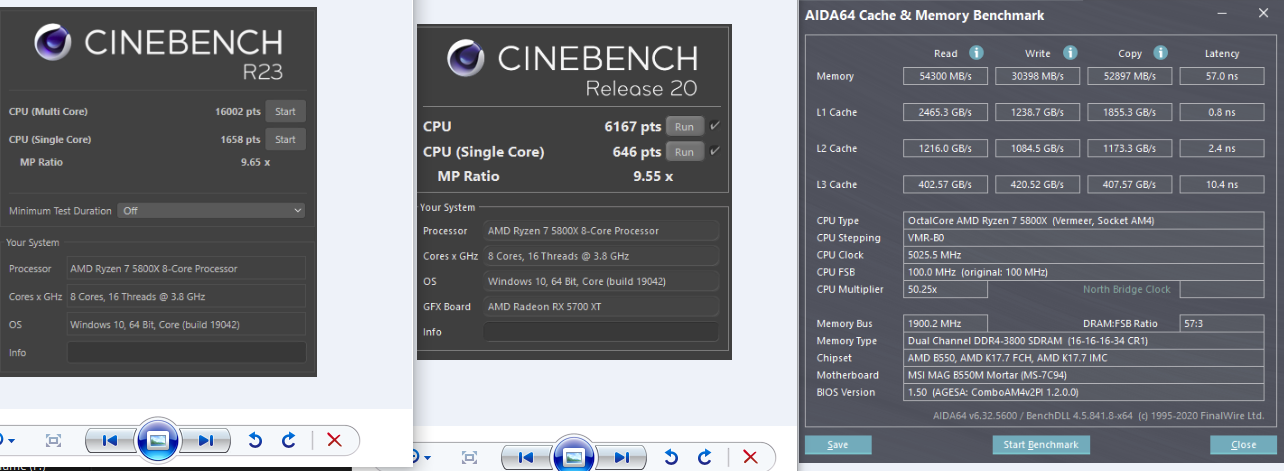Click the 6167 pts CPU score in R20

tap(633, 126)
